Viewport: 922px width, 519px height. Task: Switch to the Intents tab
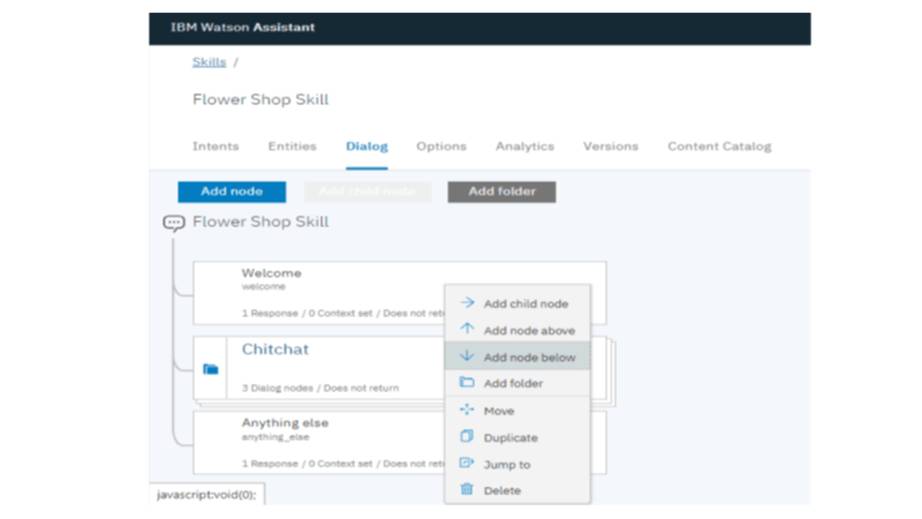(x=215, y=146)
